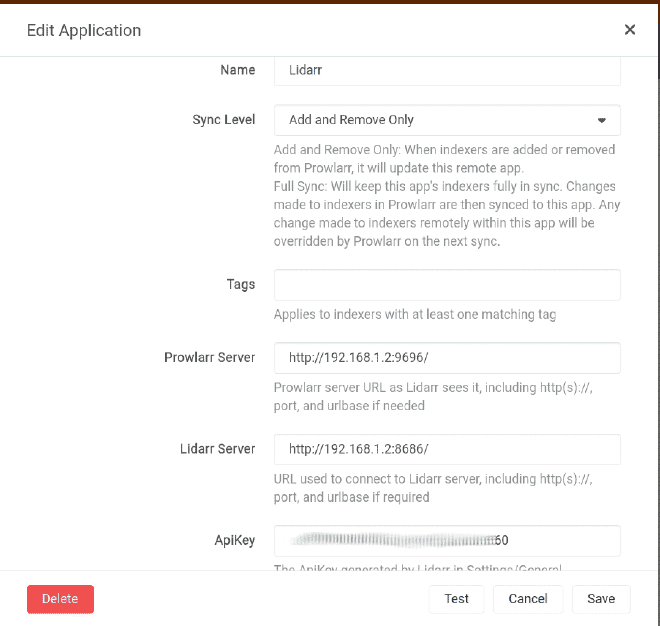Screen dimensions: 660x626
Task: Delete this application
Action: coord(60,599)
